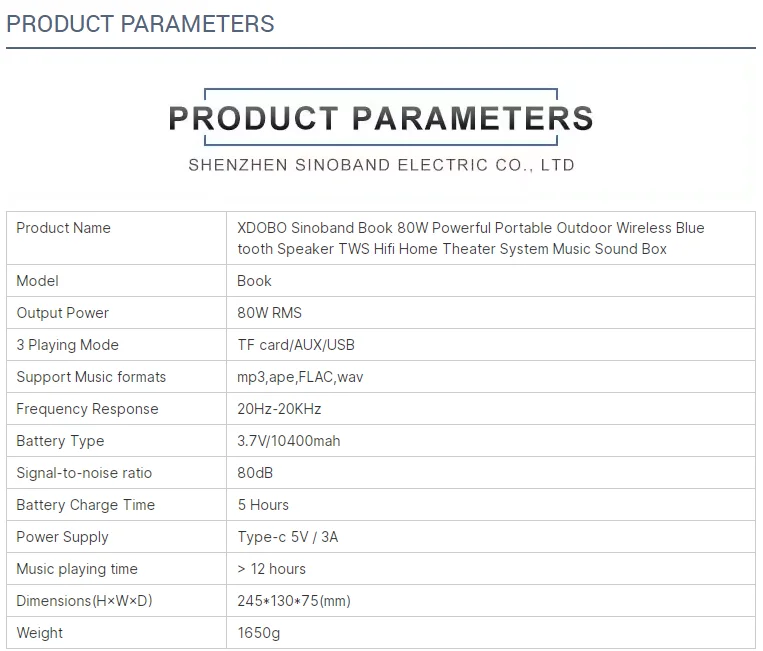
Task: Click the PRODUCT PARAMETERS section heading
Action: [x=140, y=24]
